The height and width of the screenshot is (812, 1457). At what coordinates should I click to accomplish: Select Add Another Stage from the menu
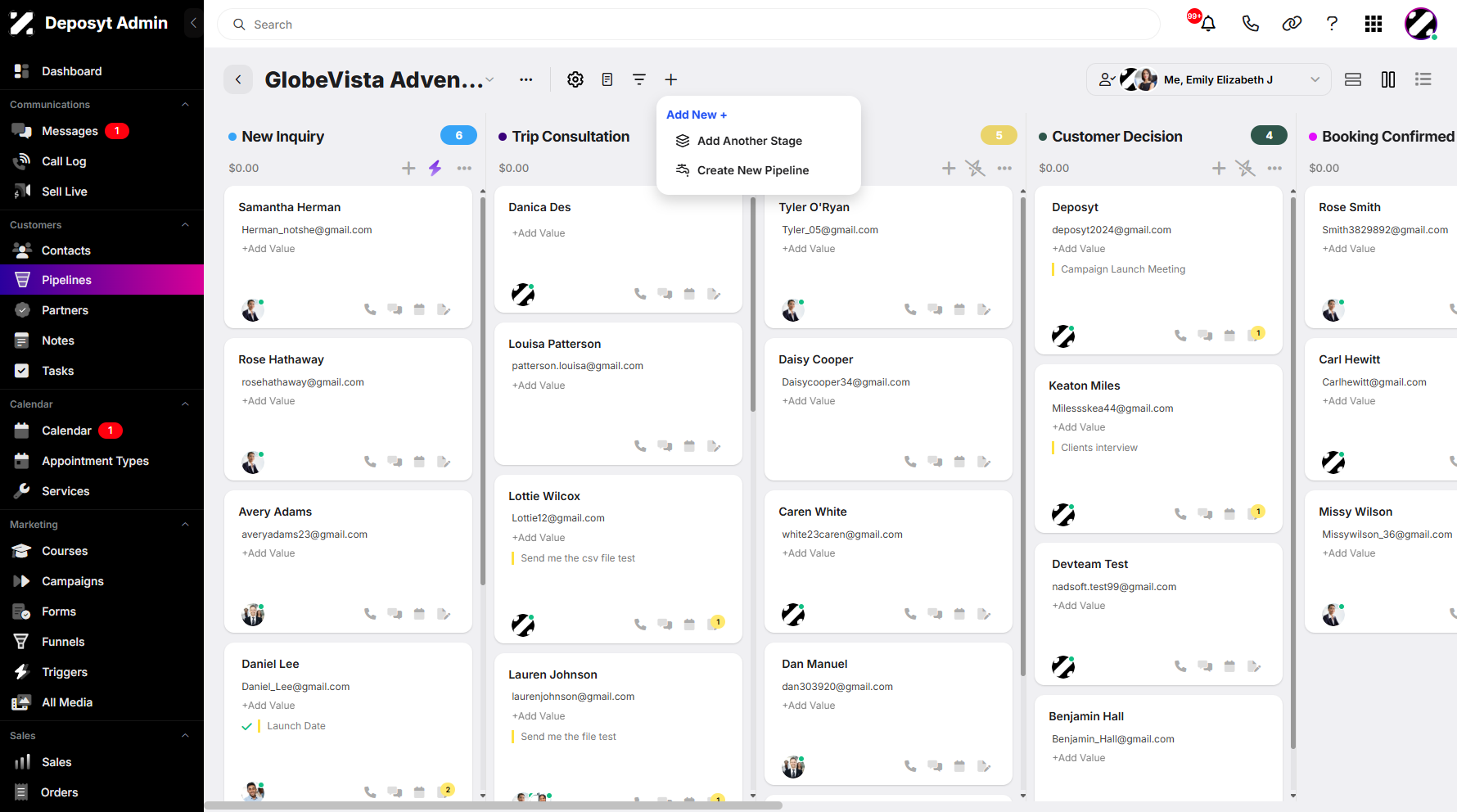750,141
